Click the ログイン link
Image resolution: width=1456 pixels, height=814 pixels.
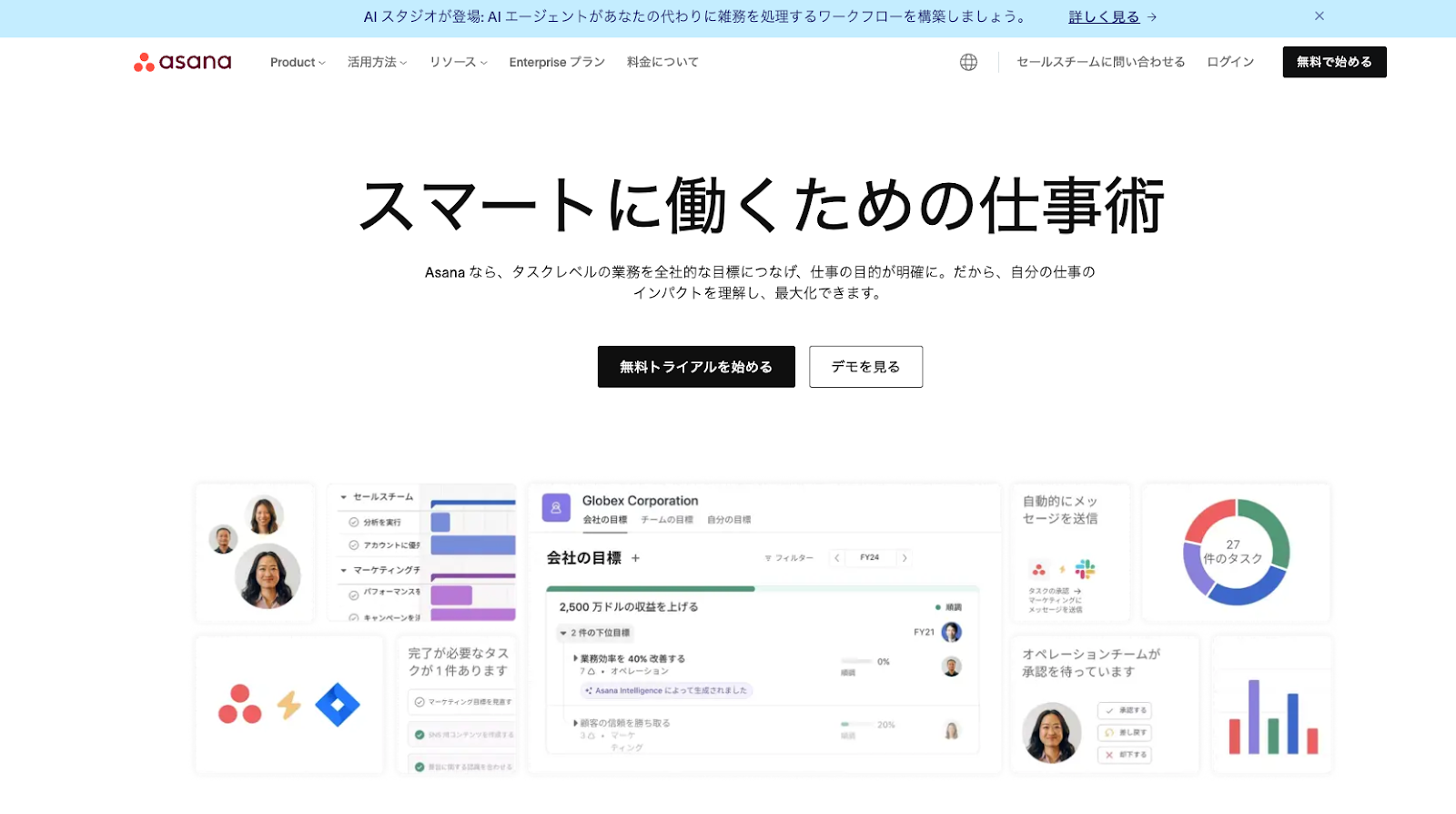coord(1230,62)
